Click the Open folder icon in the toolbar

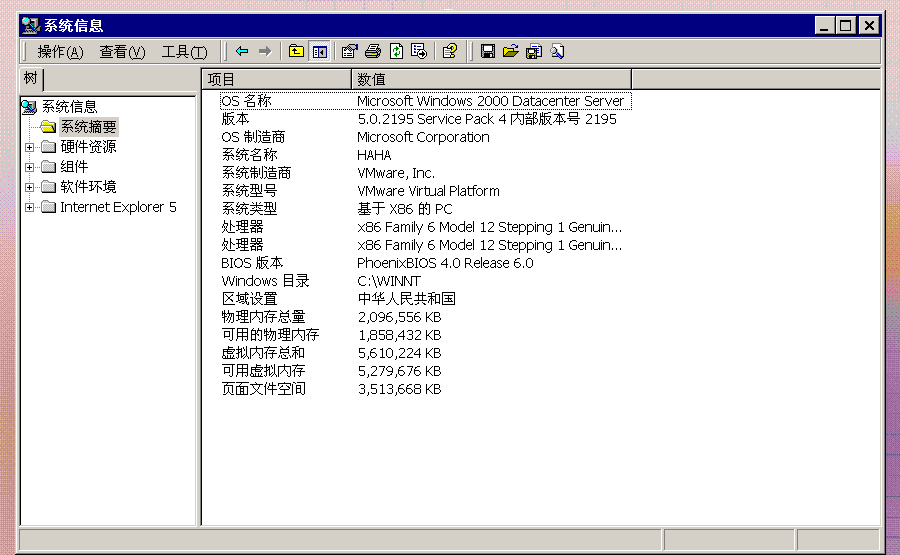511,52
